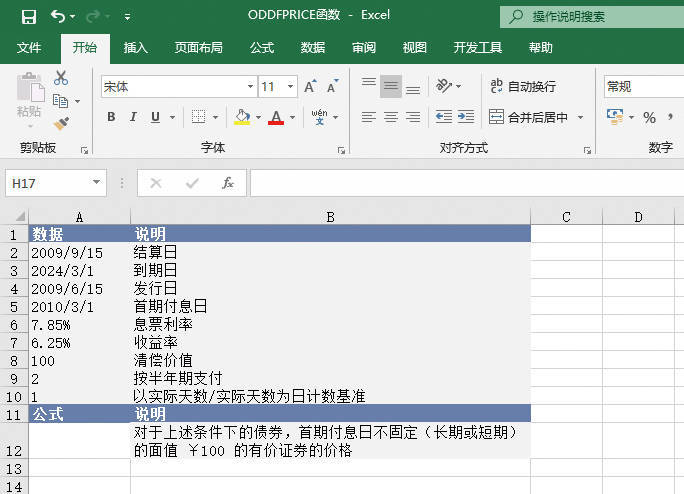This screenshot has width=684, height=494.
Task: Click the Percent Style icon
Action: (650, 117)
